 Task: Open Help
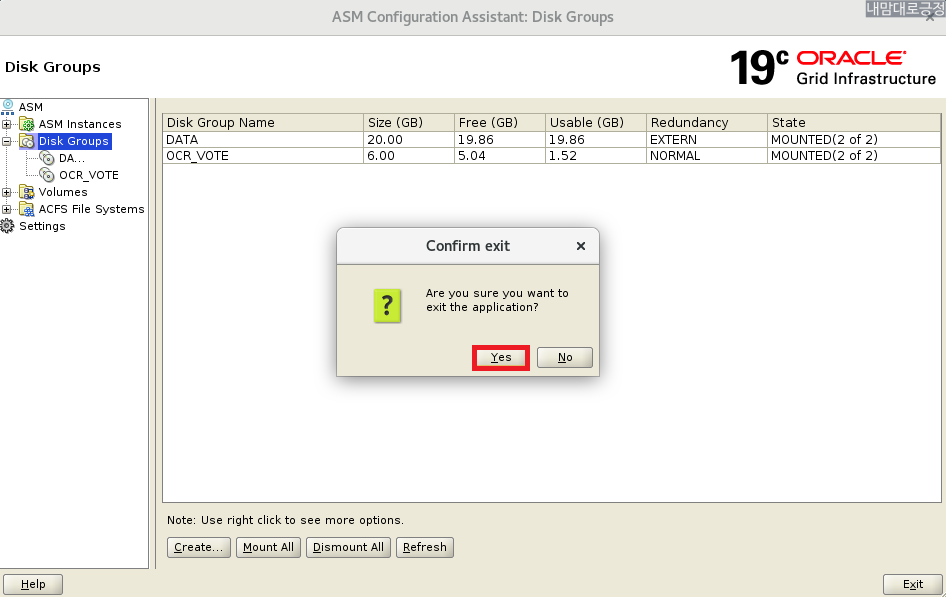coord(33,584)
